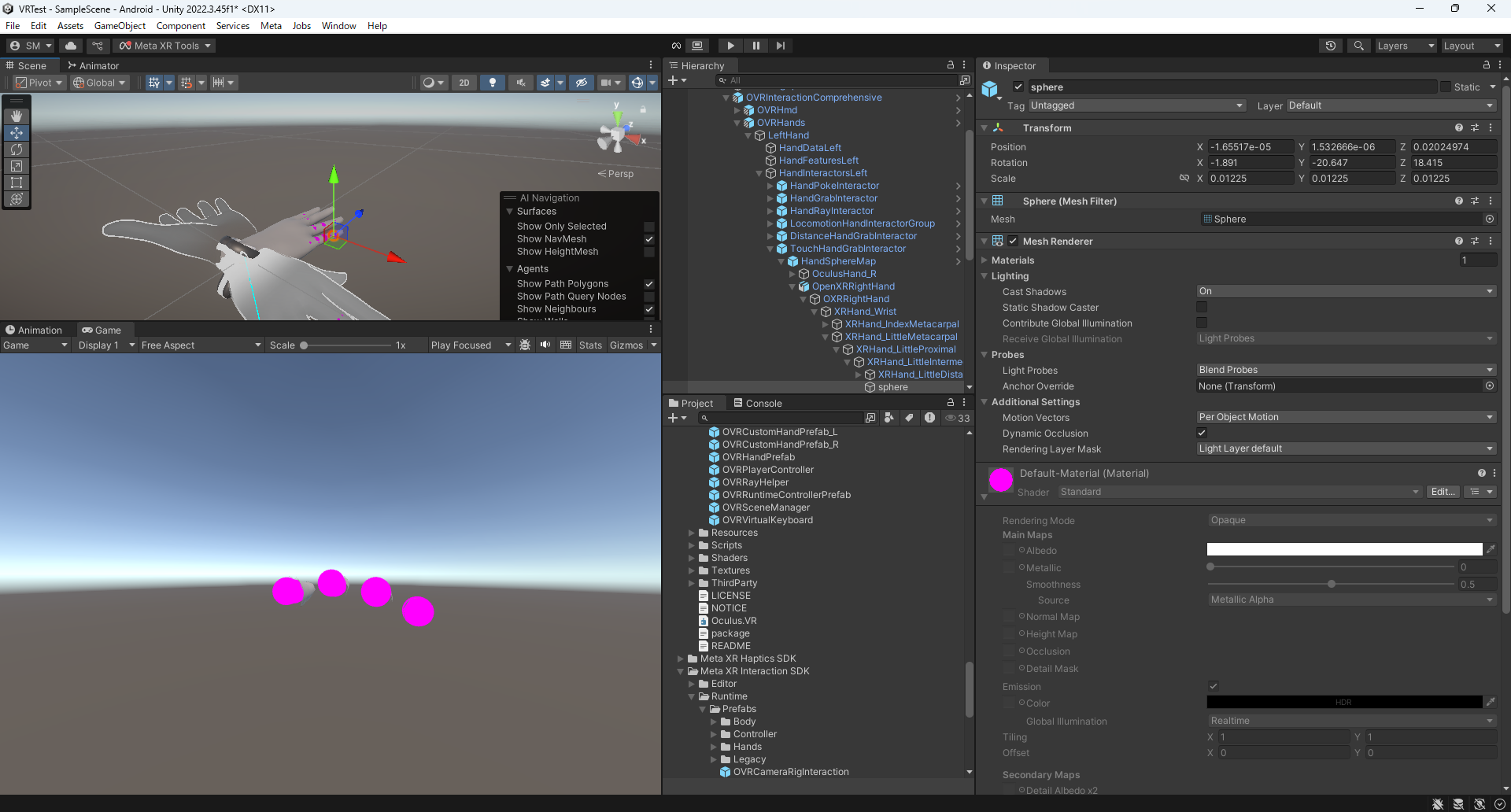Open the GameObject menu

pyautogui.click(x=120, y=26)
